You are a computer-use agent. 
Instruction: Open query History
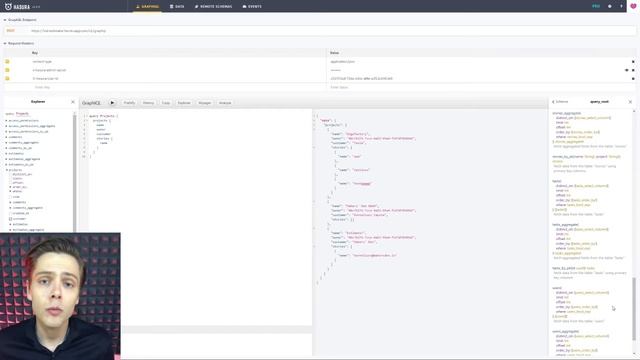[x=149, y=103]
